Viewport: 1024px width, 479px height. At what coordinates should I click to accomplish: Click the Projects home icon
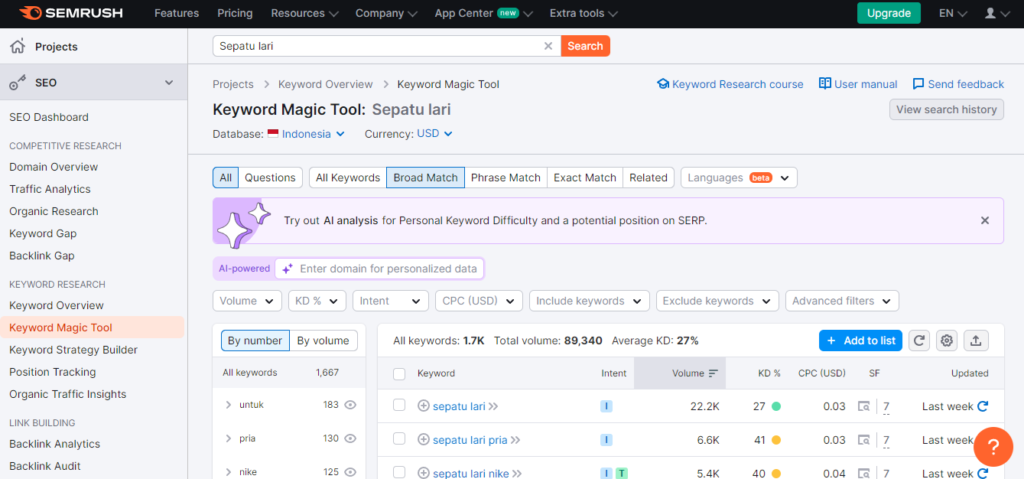click(x=18, y=46)
